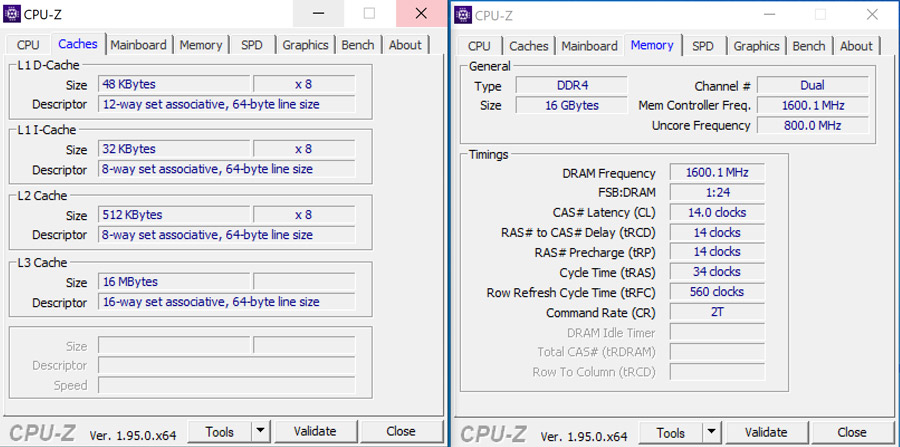Open Memory tab in left window
900x447 pixels.
tap(201, 45)
